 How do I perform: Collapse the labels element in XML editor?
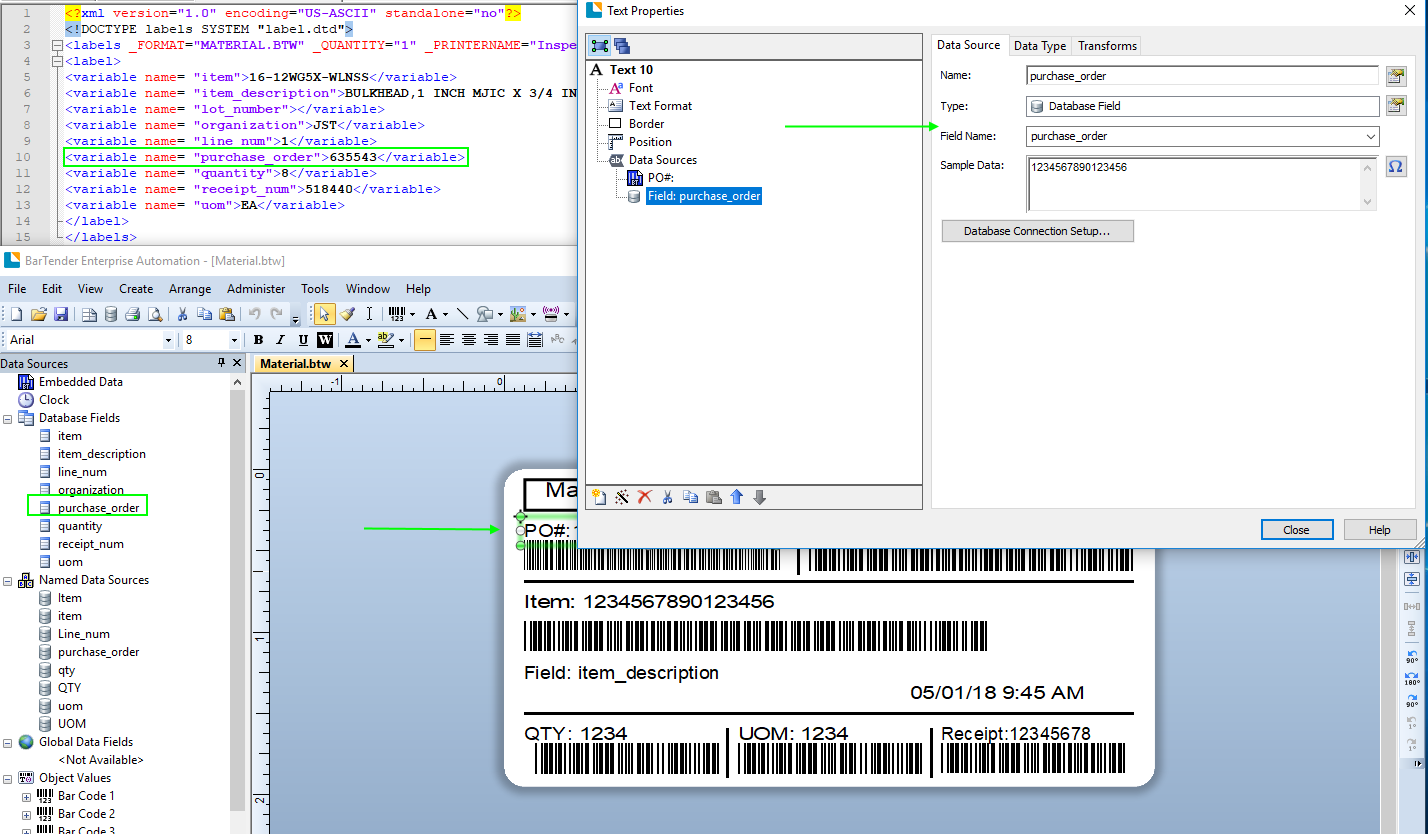pos(56,45)
